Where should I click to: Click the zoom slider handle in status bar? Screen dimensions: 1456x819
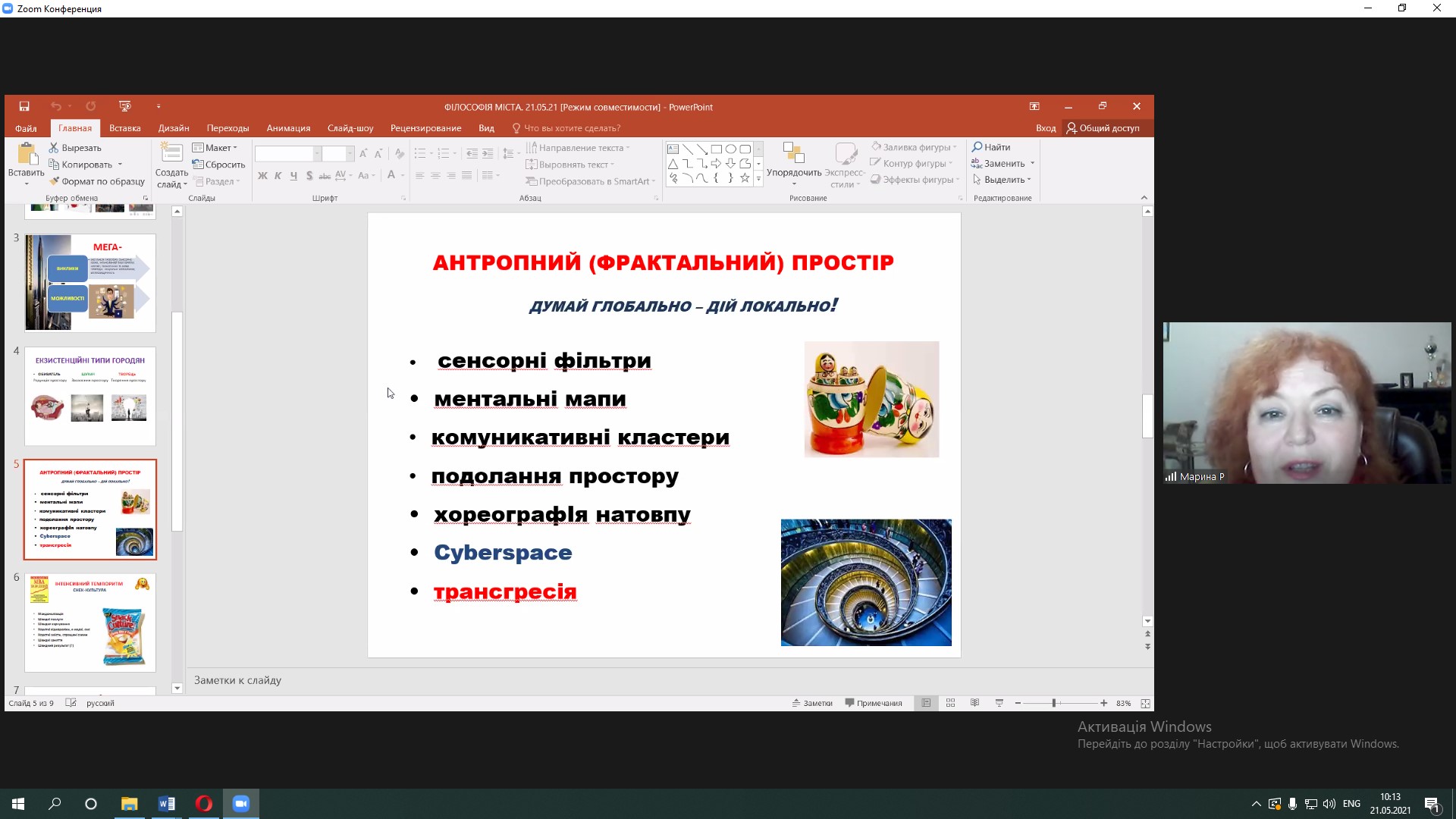[1053, 704]
